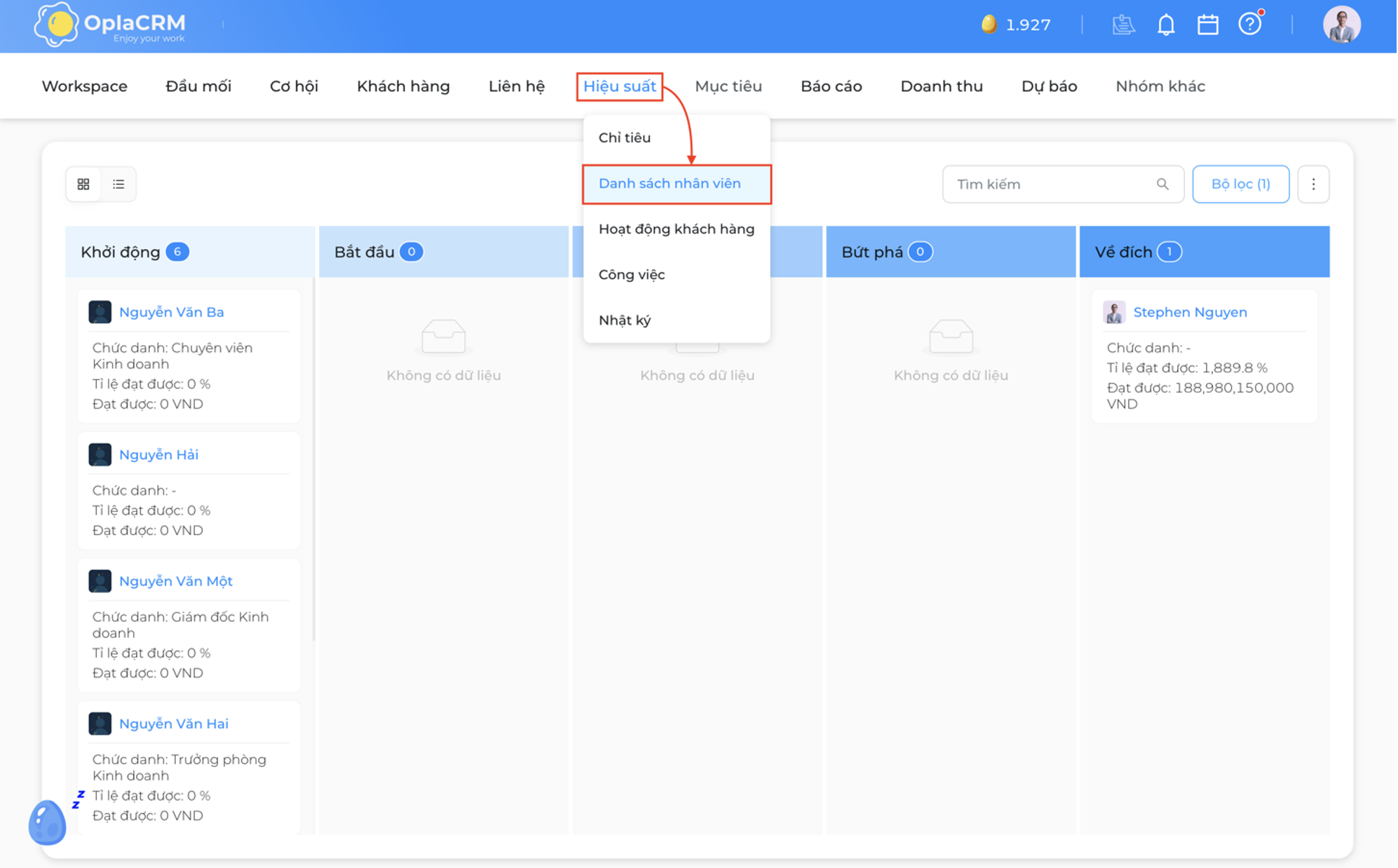Select Chỉ tiêu from dropdown
Viewport: 1398px width, 868px height.
[x=677, y=137]
